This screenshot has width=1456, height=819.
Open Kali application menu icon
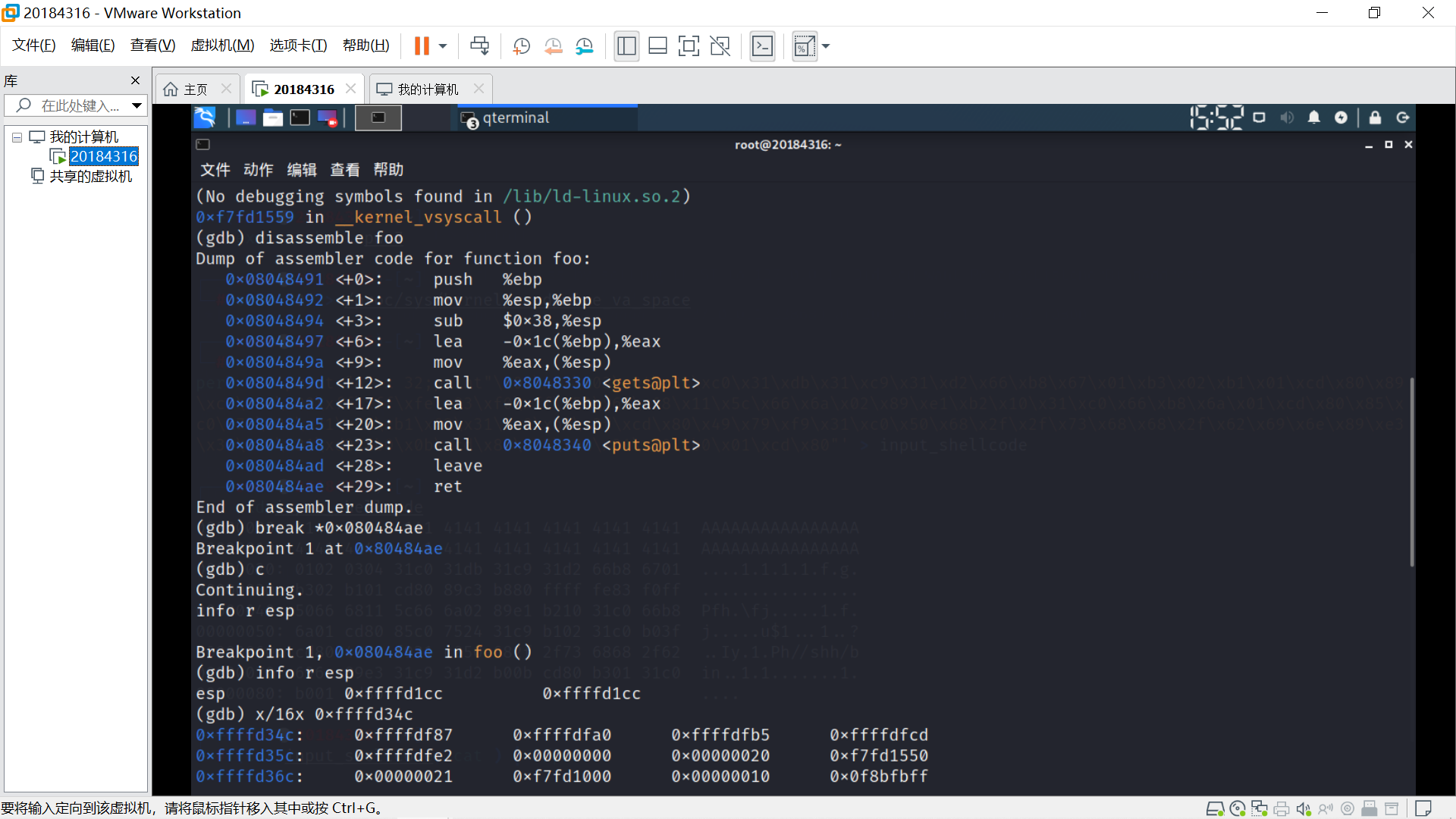[x=205, y=118]
